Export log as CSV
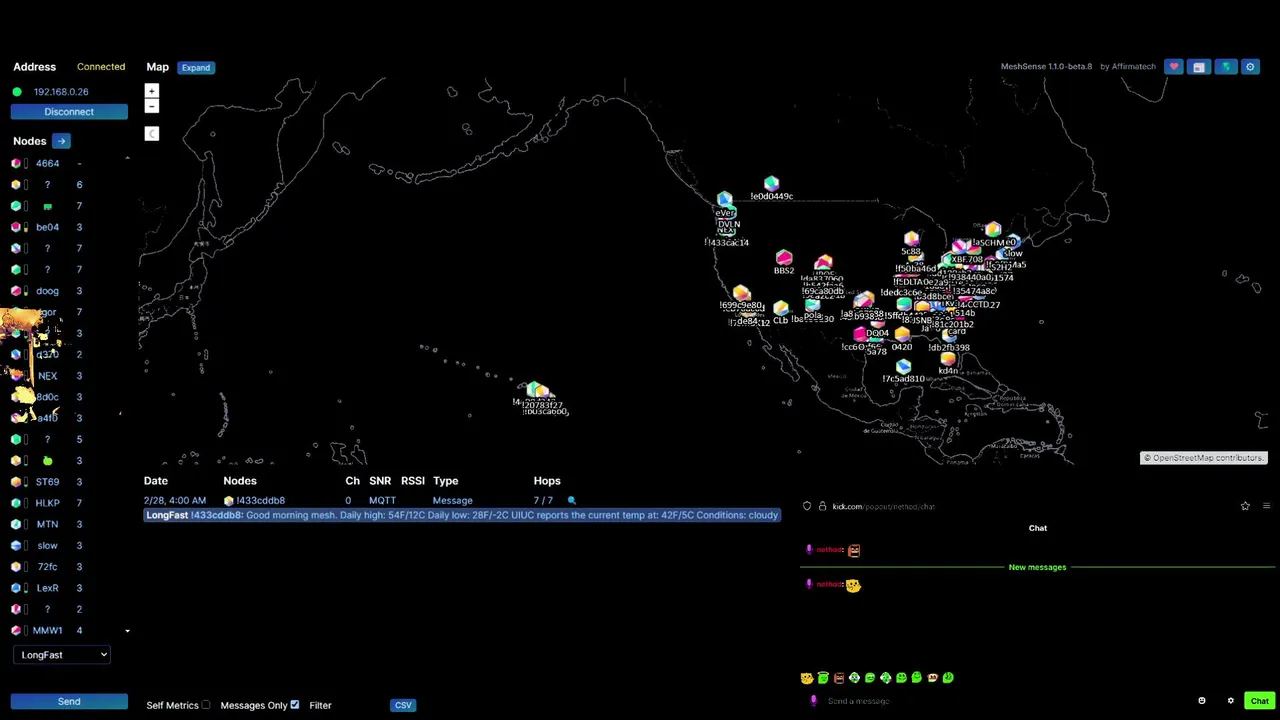 403,705
